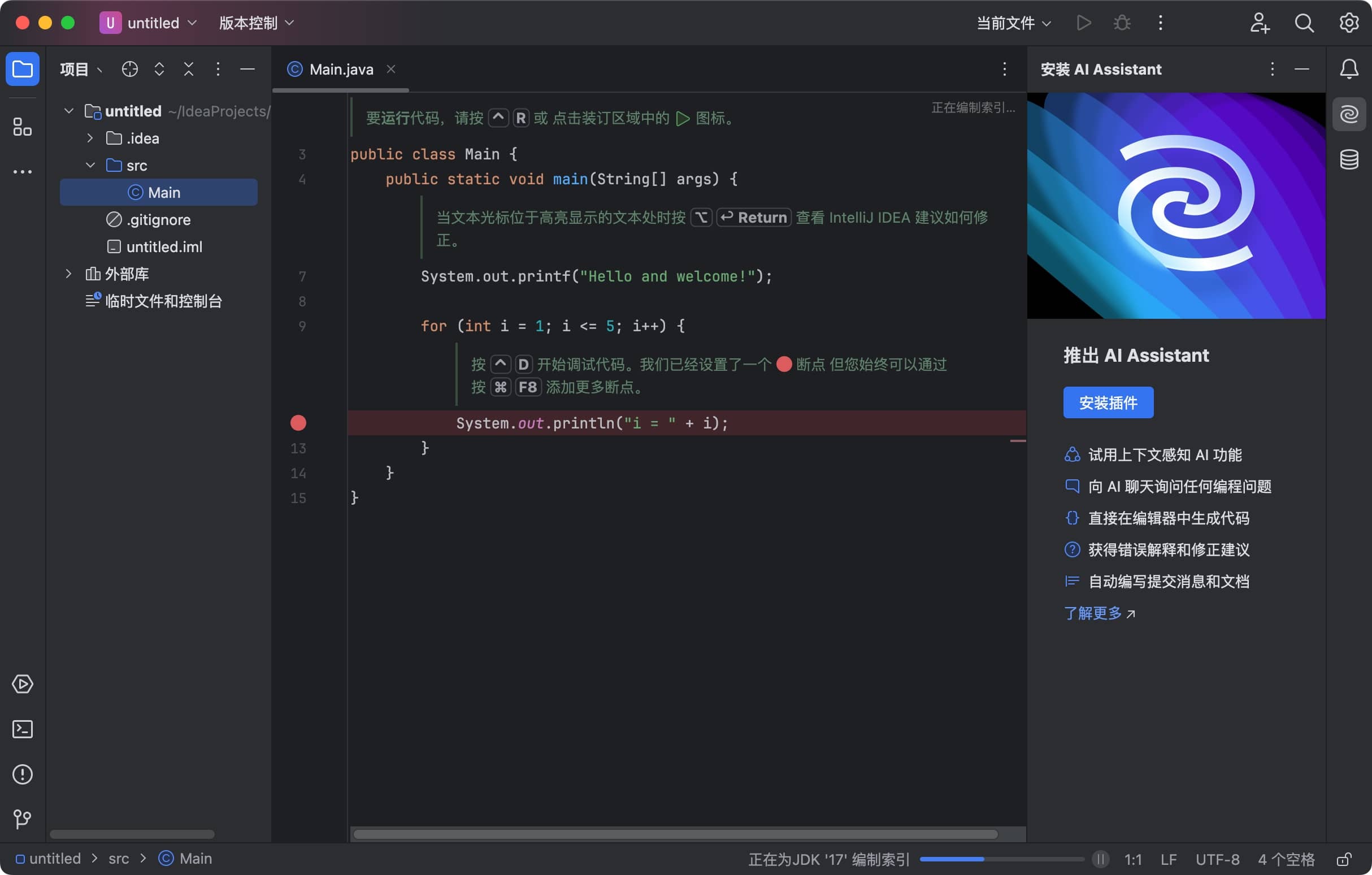Open the 当前文件 run configuration dropdown

1013,23
